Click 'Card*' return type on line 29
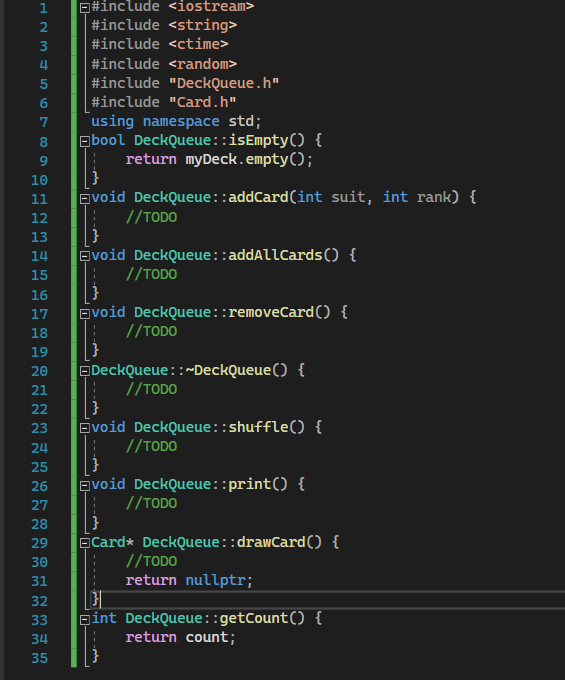 (x=112, y=543)
